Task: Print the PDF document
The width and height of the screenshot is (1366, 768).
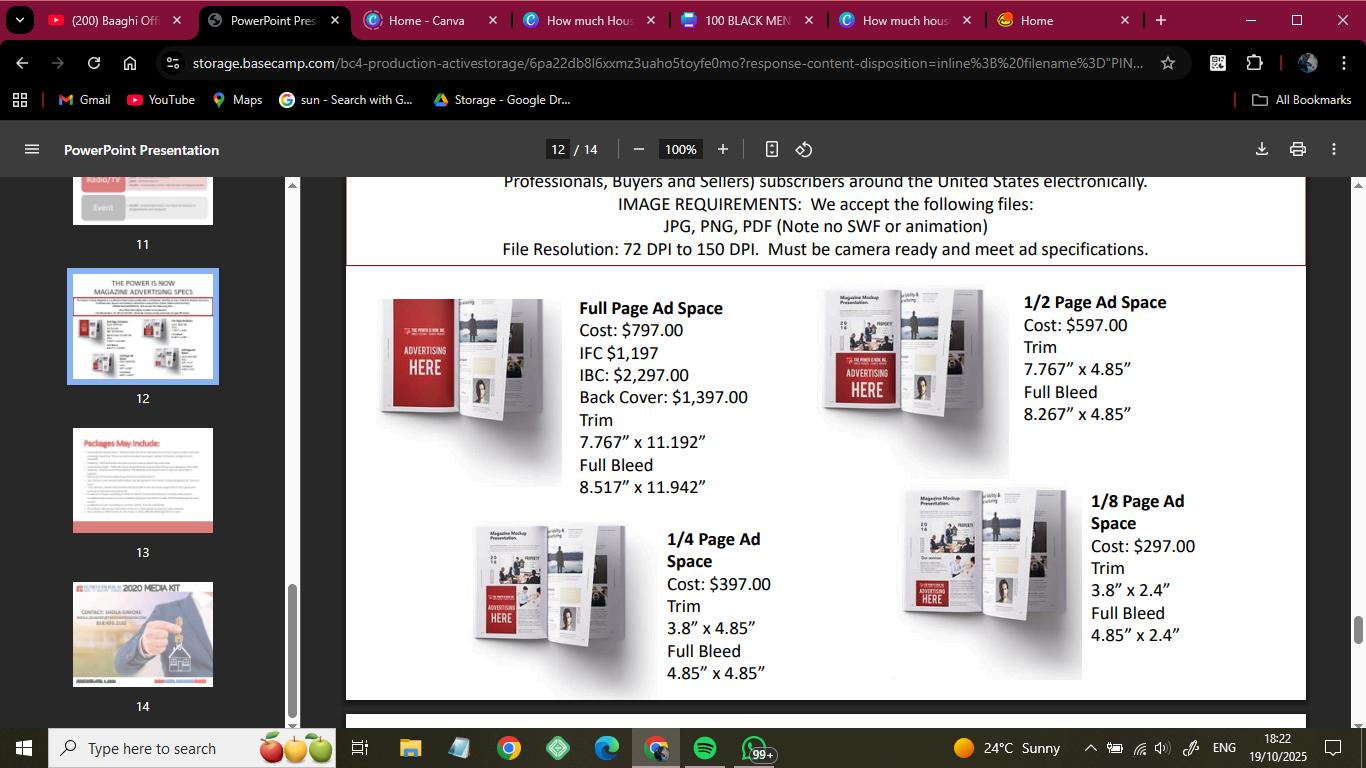Action: click(1298, 149)
